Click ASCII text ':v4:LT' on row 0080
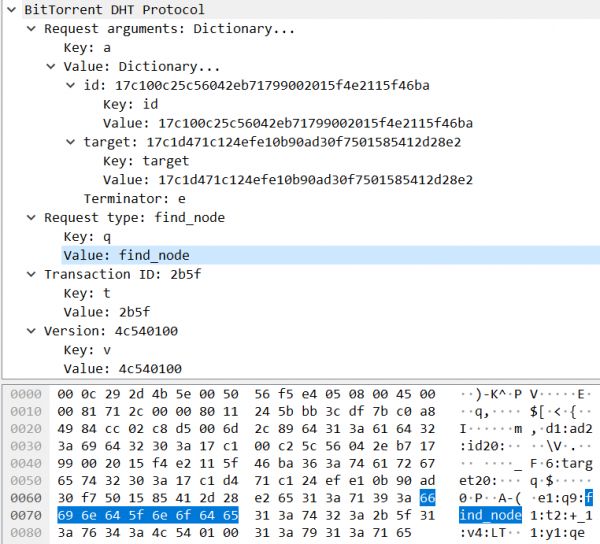The image size is (600, 544). (483, 533)
